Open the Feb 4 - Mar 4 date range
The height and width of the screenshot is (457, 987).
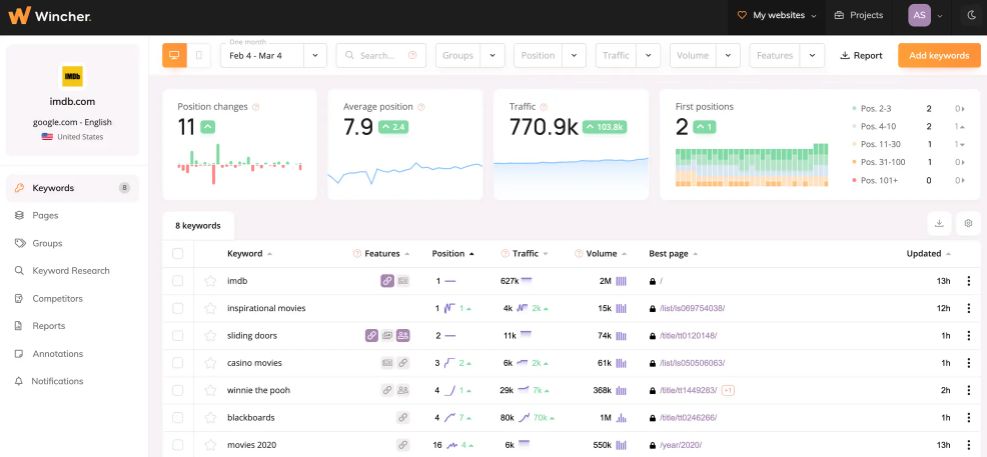(x=273, y=55)
